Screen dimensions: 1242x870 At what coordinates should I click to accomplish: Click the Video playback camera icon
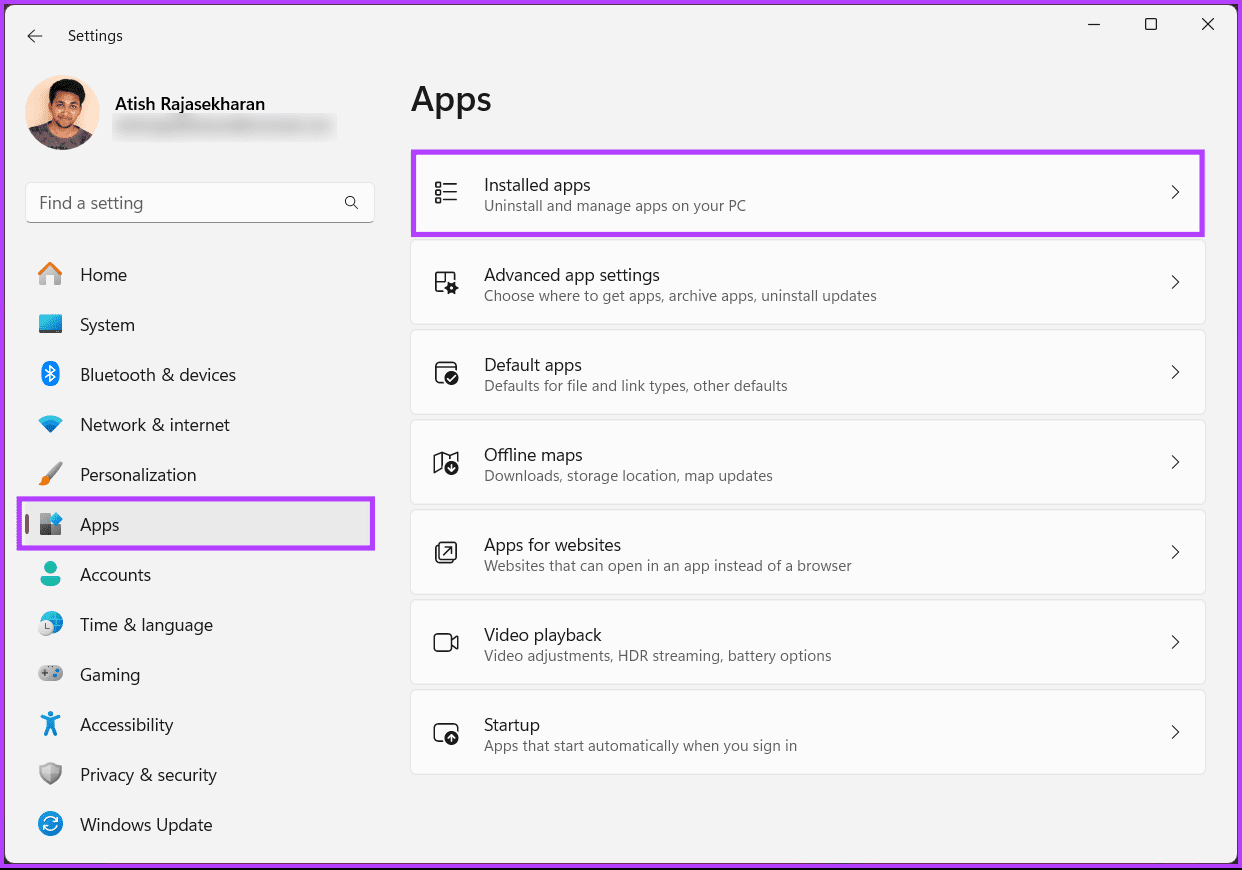(x=446, y=643)
